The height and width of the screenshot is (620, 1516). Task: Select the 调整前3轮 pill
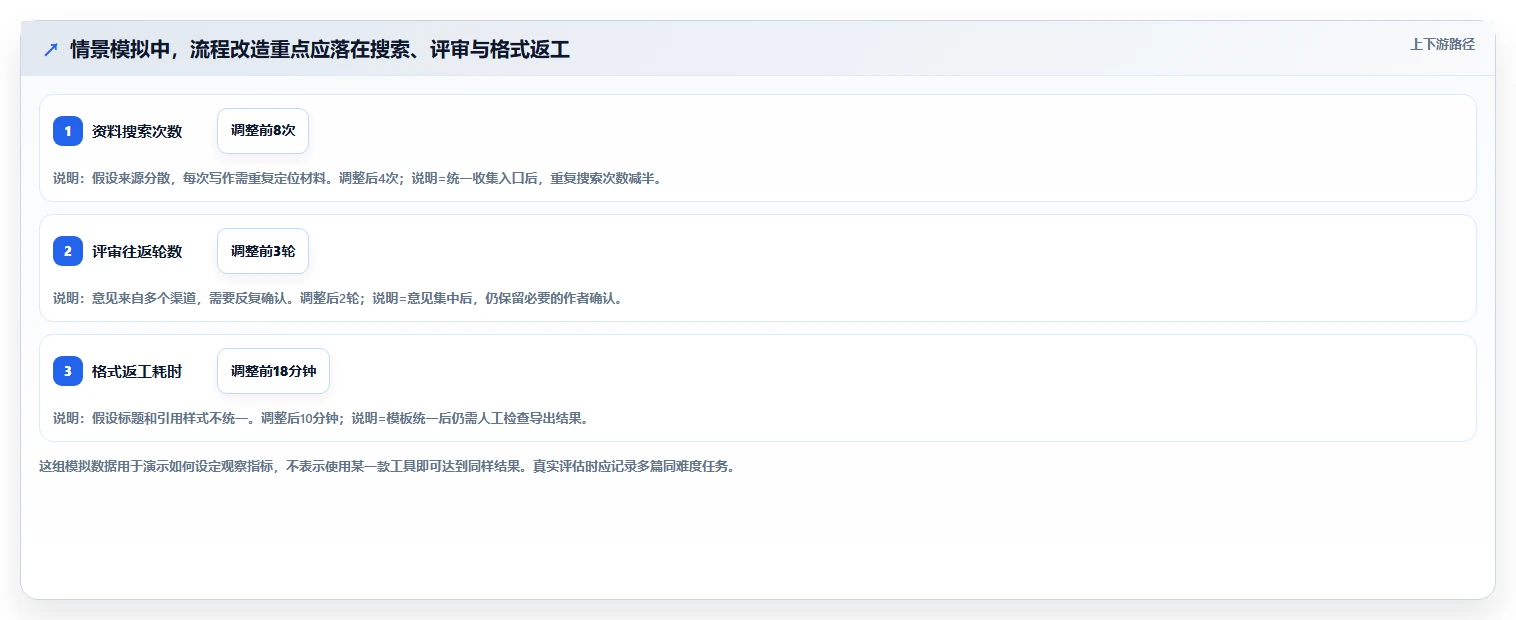coord(263,251)
